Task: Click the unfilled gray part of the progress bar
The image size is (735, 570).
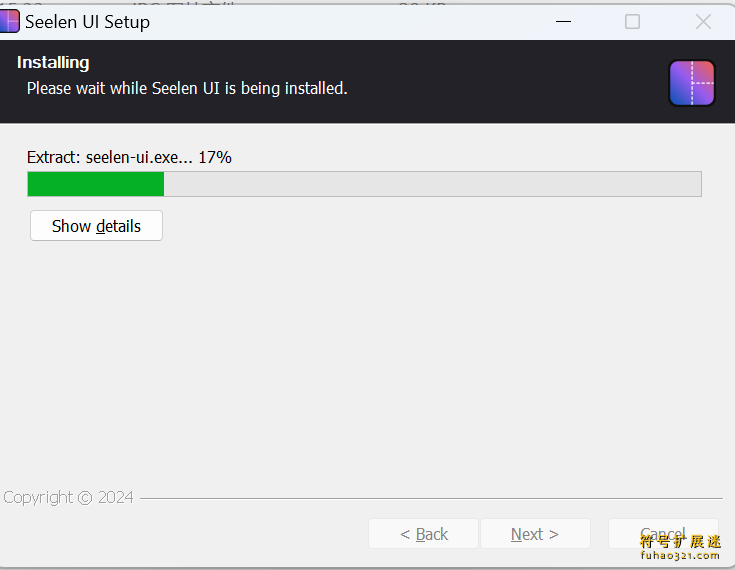Action: click(x=430, y=184)
